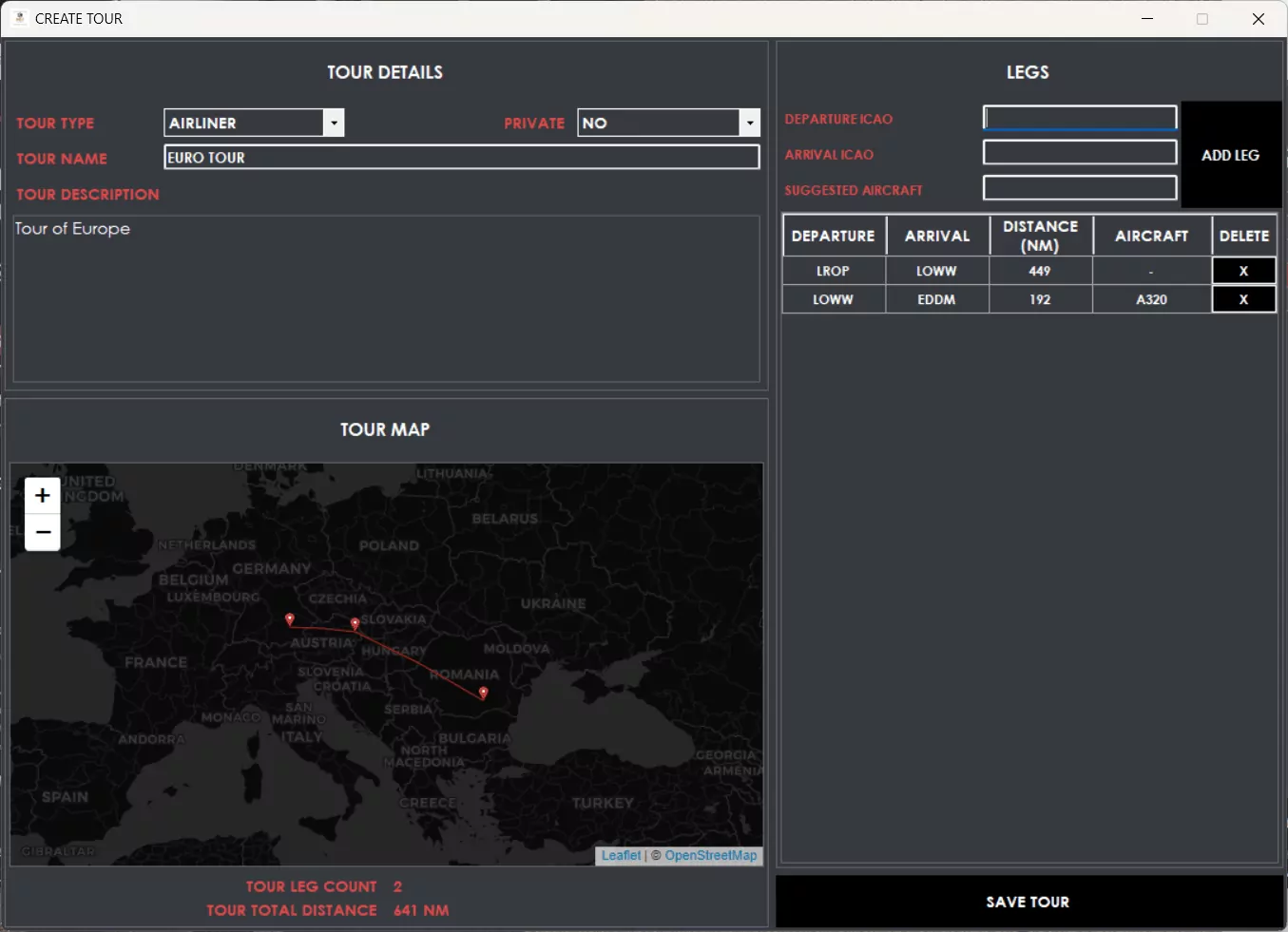The image size is (1288, 932).
Task: Click the app icon in title bar
Action: coord(19,18)
